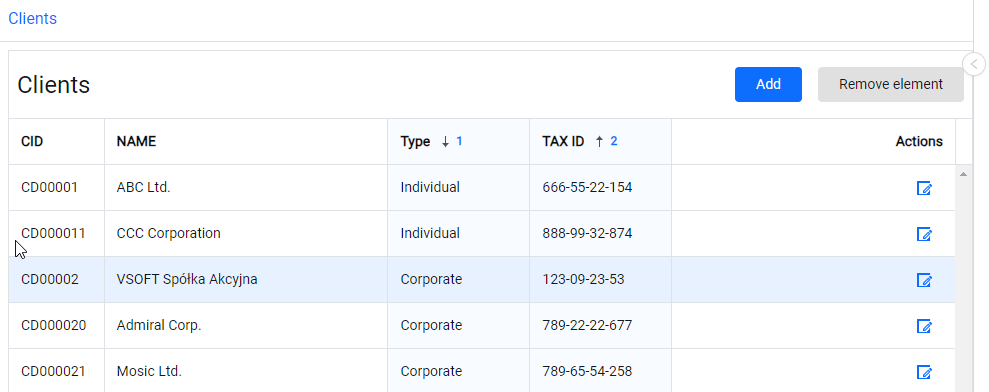Image resolution: width=989 pixels, height=392 pixels.
Task: Edit Admiral Corp. using pencil icon
Action: coord(924,326)
